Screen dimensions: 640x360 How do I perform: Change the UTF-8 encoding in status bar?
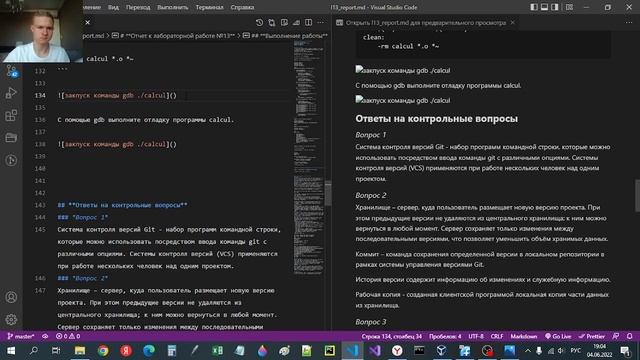tap(476, 336)
